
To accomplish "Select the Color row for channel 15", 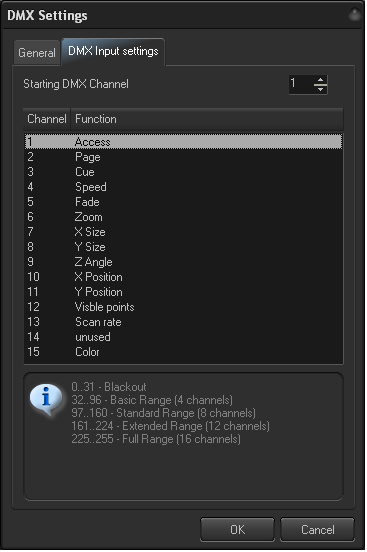I will click(x=183, y=352).
